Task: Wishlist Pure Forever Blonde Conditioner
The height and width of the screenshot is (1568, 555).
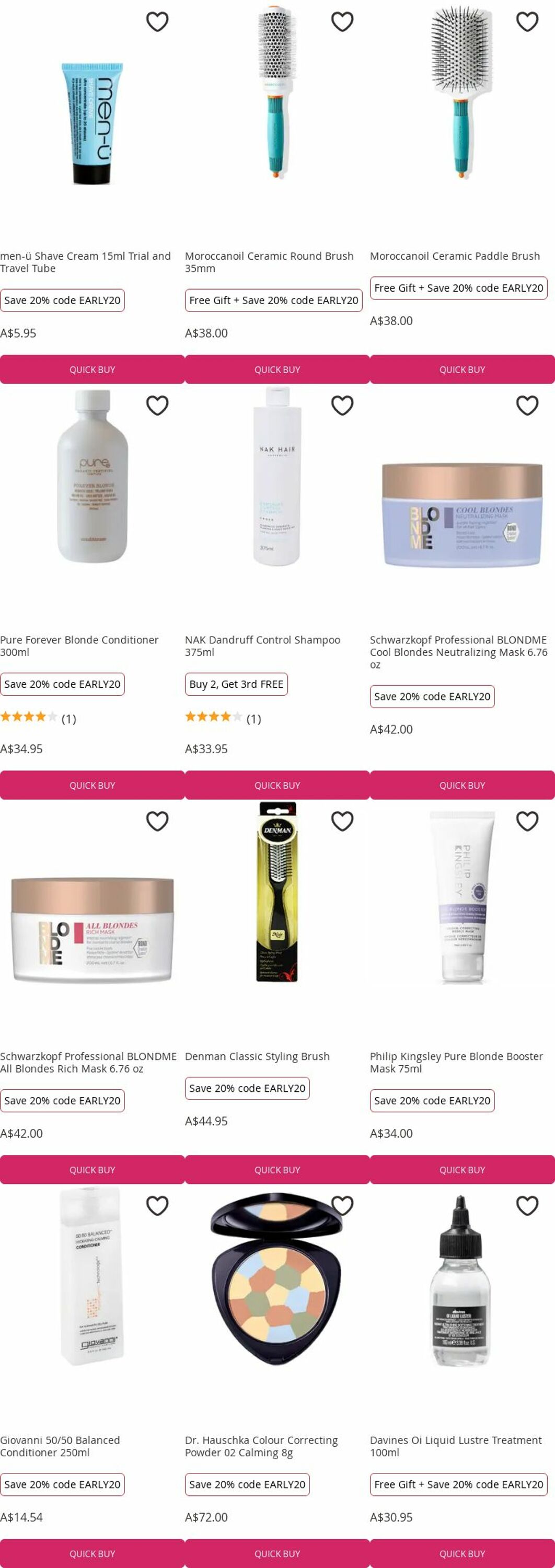Action: coord(157,406)
